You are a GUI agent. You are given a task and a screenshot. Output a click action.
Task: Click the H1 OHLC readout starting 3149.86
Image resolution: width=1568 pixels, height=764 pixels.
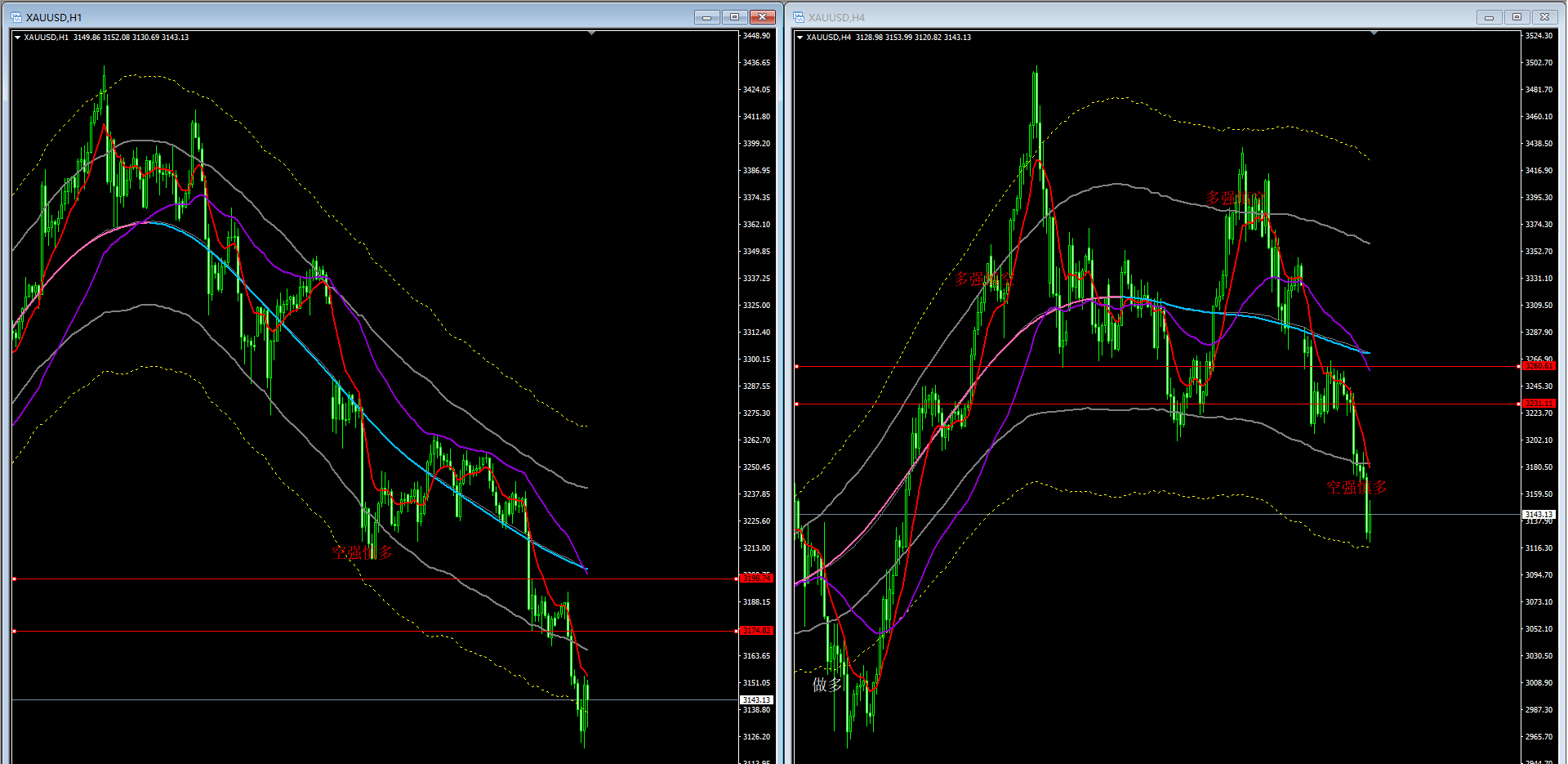(131, 38)
